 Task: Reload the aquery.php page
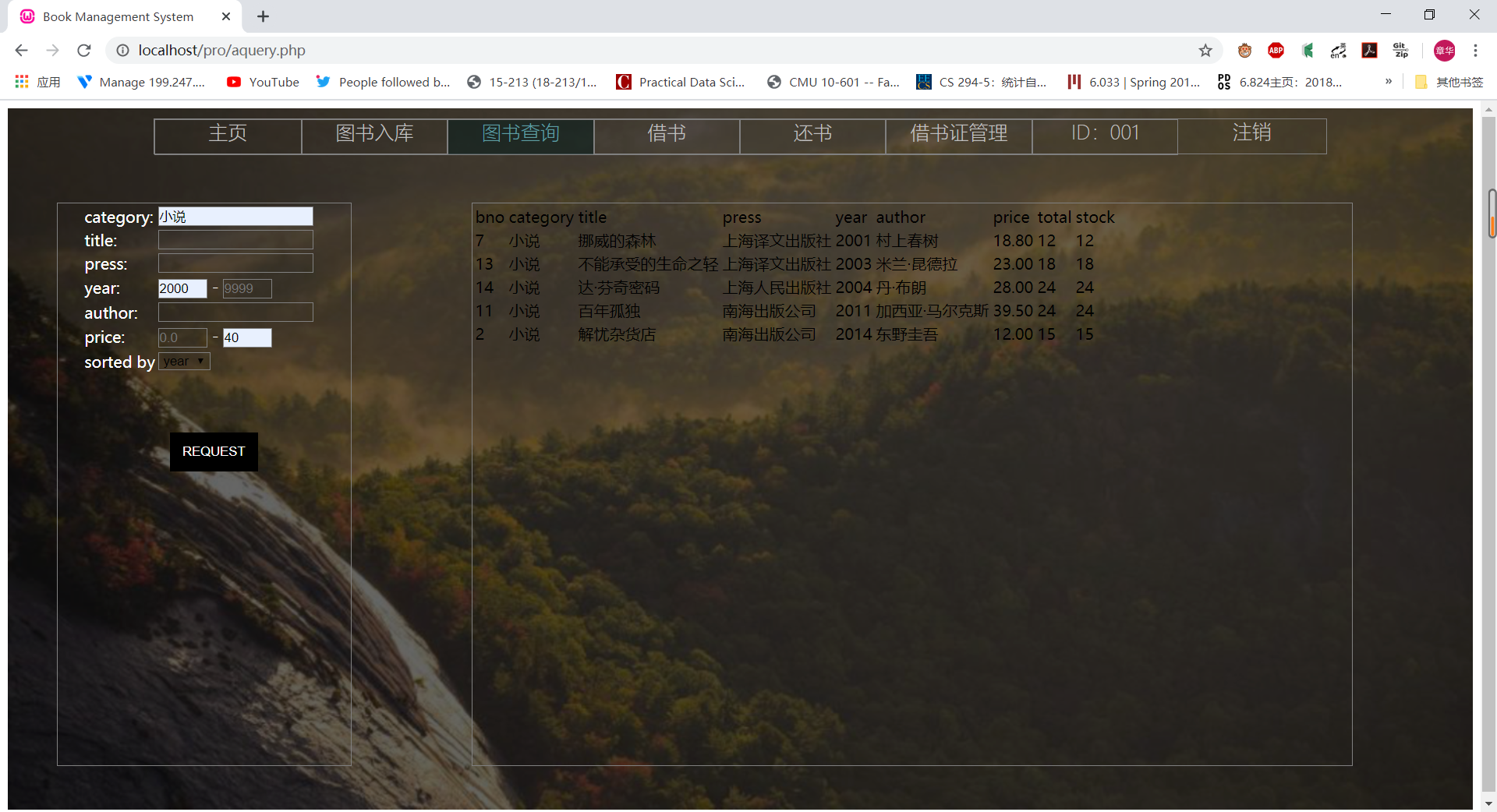(84, 50)
